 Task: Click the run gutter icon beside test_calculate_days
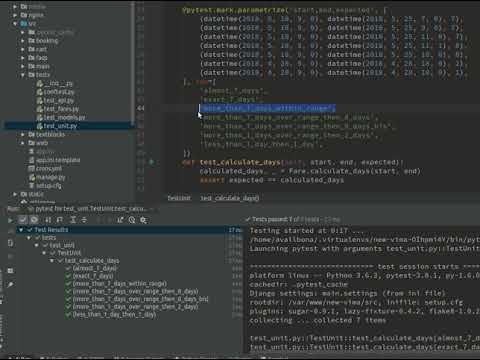tap(151, 162)
